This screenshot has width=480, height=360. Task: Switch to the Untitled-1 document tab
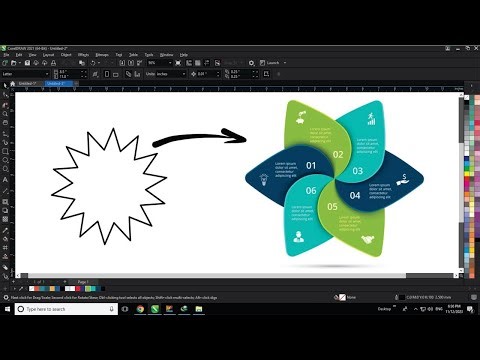(x=27, y=83)
